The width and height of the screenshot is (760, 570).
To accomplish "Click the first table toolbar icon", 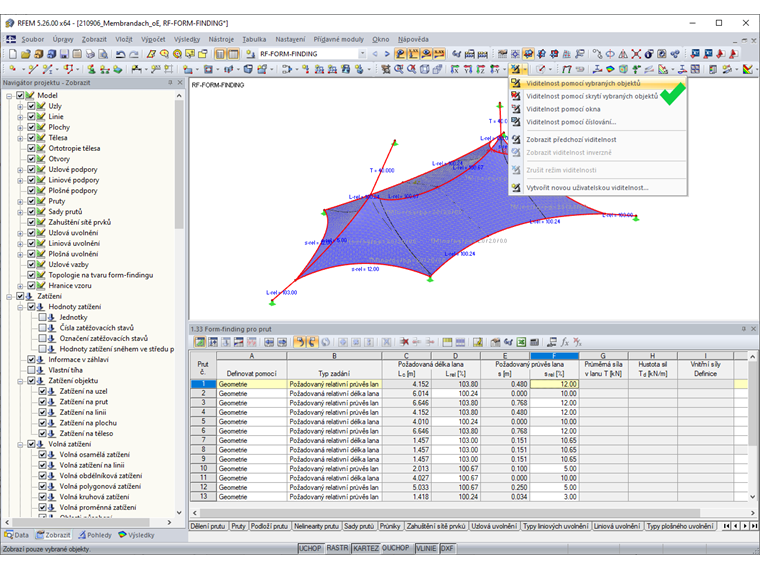I will (200, 342).
